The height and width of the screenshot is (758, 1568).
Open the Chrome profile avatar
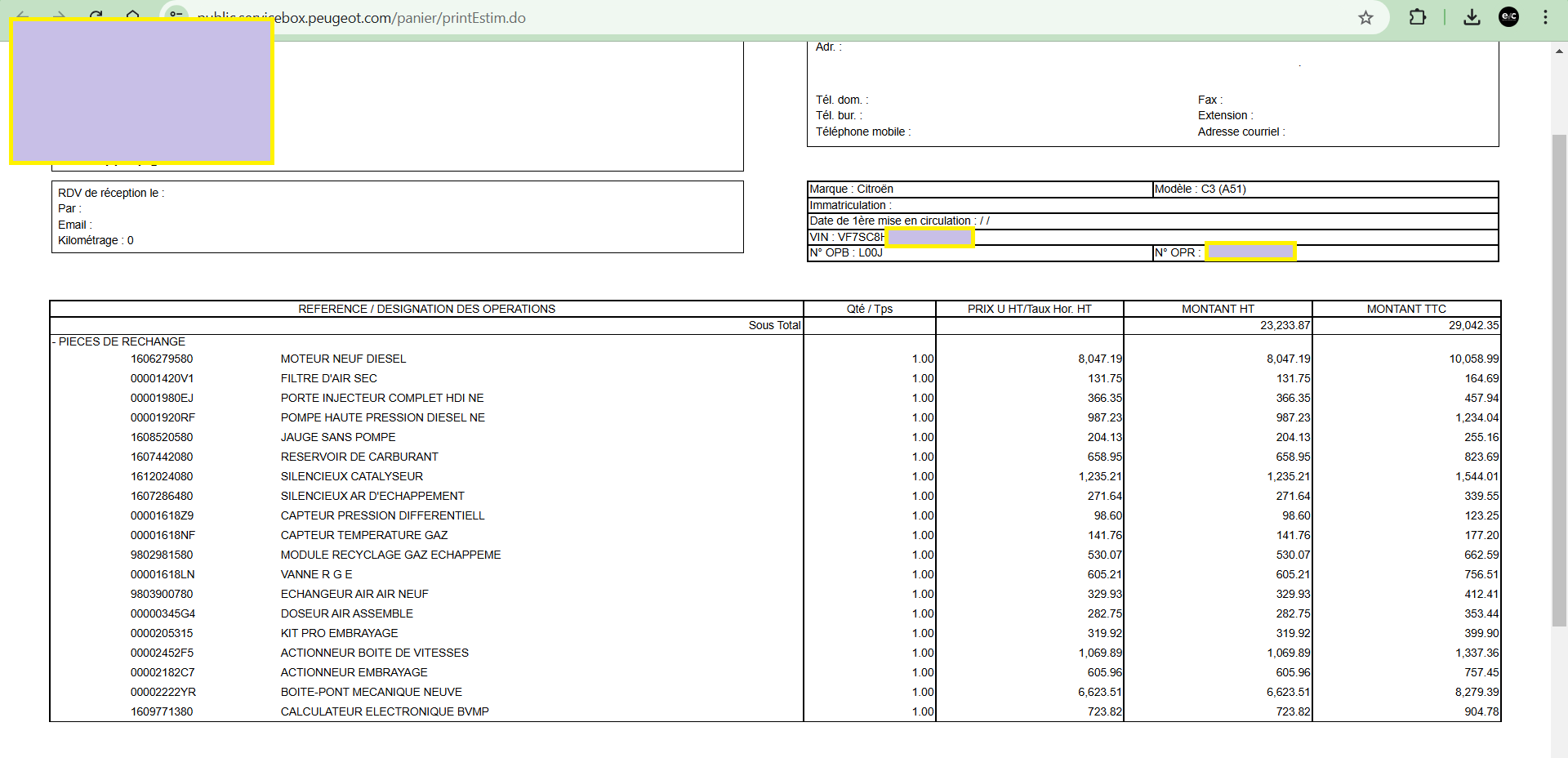pyautogui.click(x=1508, y=17)
